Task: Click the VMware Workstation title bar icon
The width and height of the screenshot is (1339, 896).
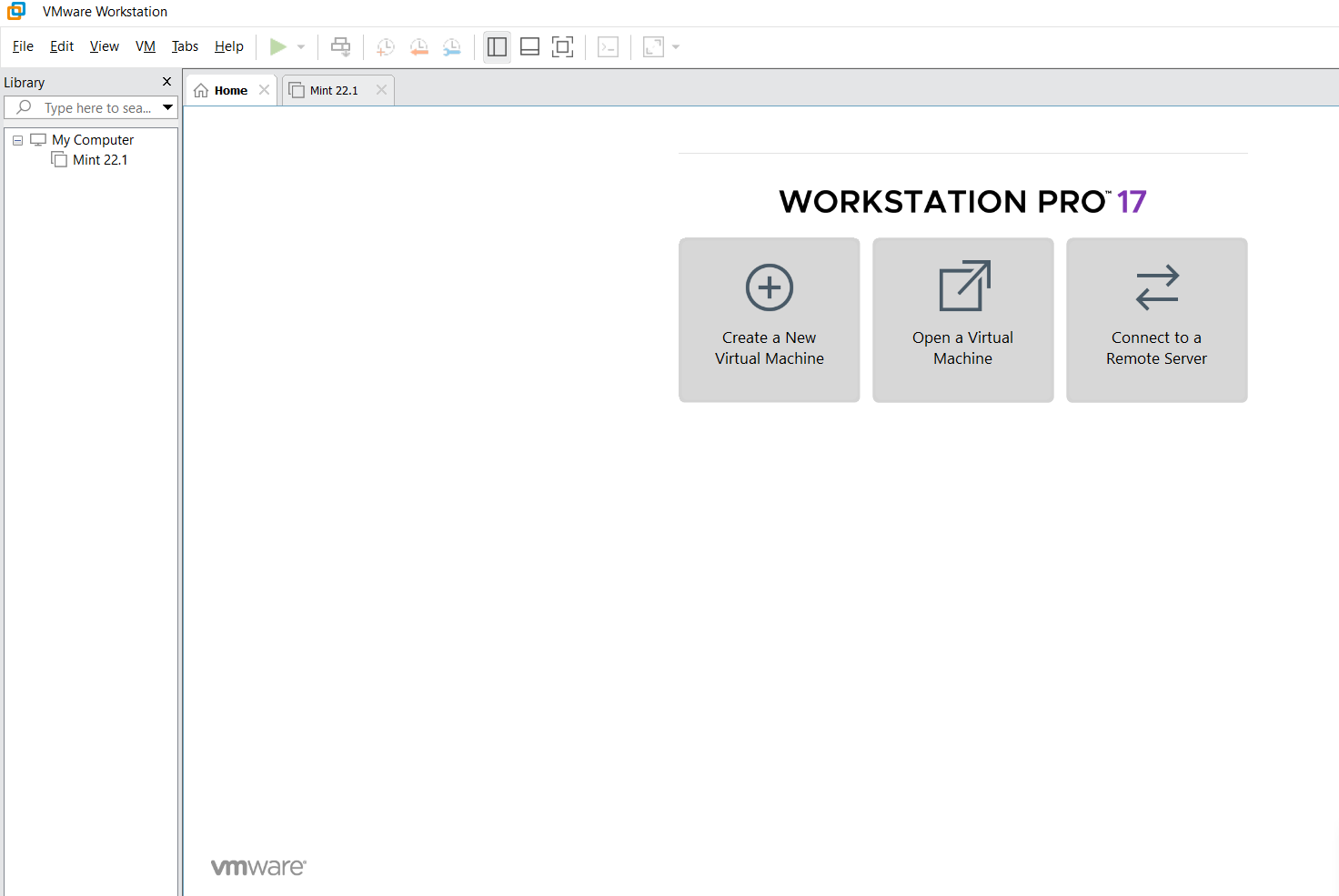Action: 16,11
